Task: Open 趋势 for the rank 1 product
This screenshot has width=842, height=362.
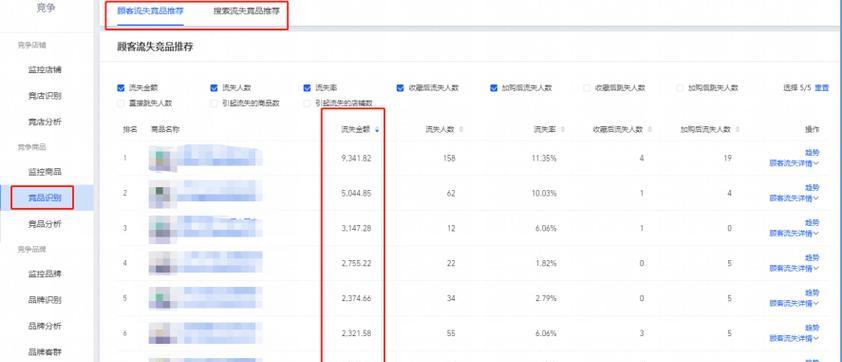Action: 812,153
